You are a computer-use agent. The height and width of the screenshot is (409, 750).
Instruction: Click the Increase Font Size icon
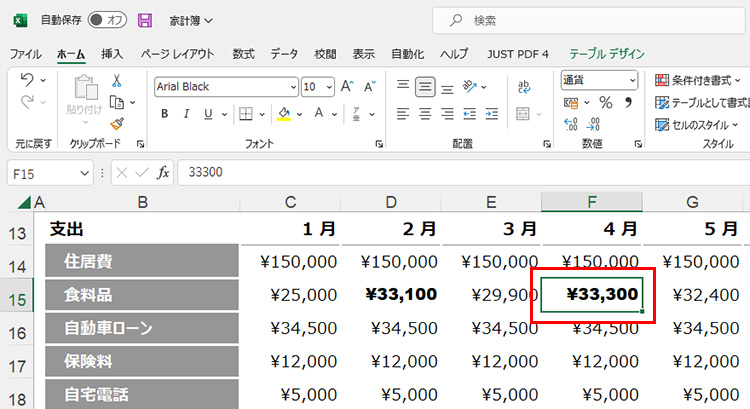347,87
